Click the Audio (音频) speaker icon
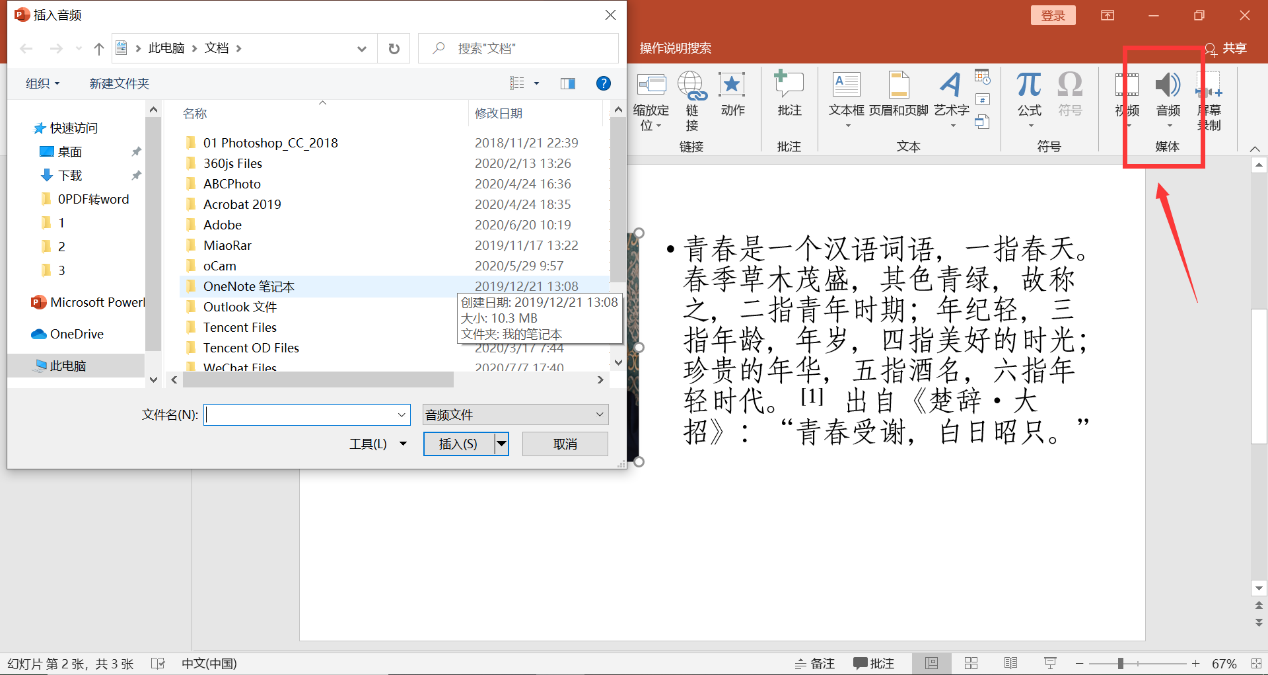Viewport: 1268px width, 675px height. click(1167, 85)
